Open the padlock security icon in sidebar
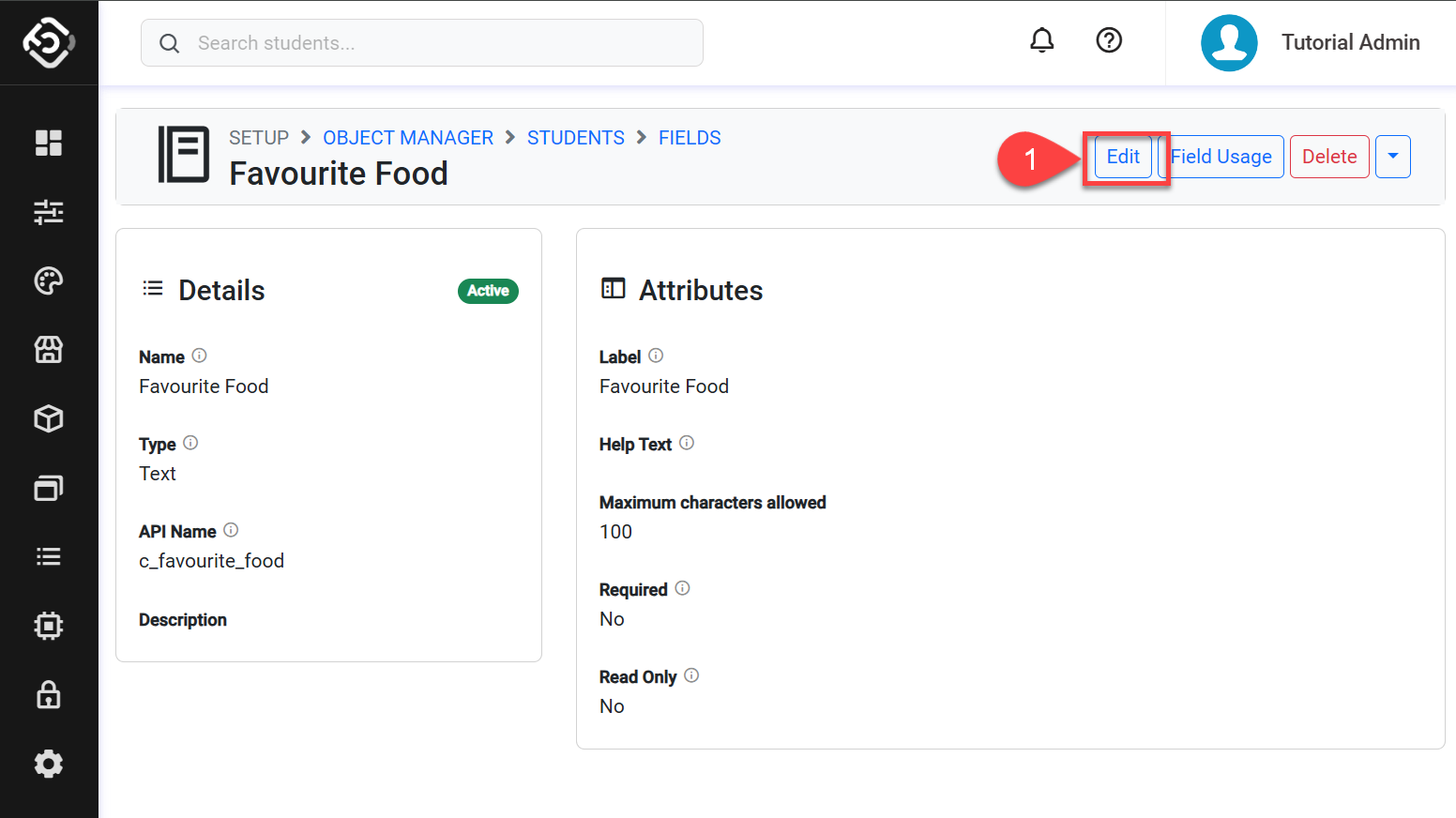The width and height of the screenshot is (1456, 818). (49, 695)
